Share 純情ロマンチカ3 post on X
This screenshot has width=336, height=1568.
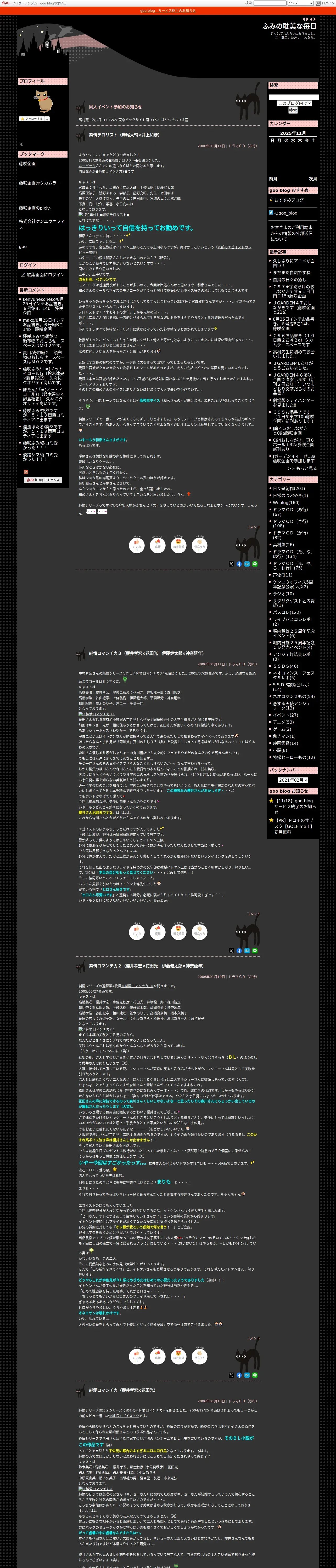(231, 950)
